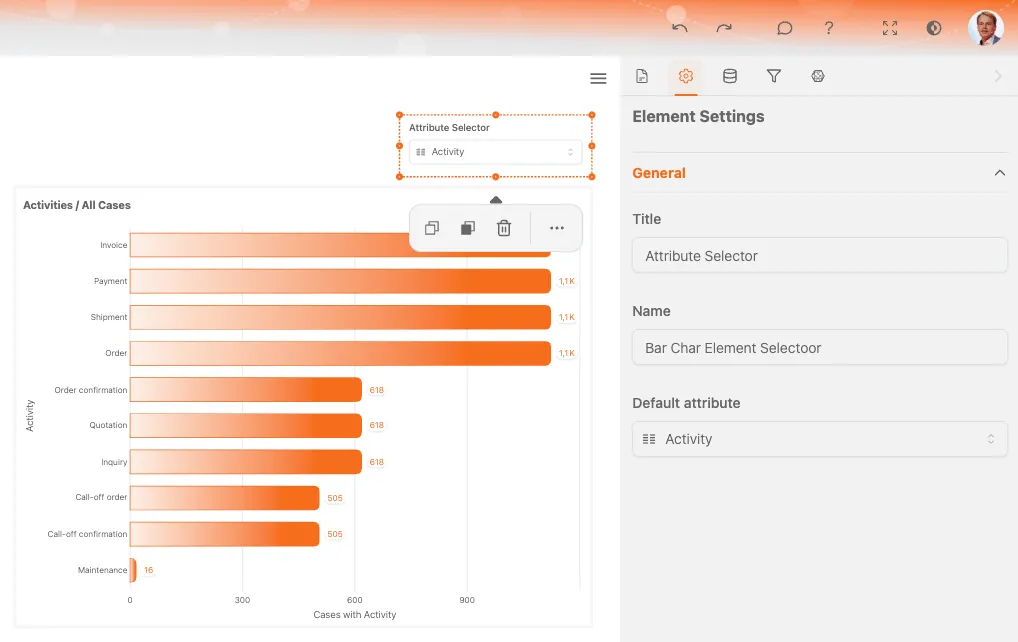Click the Payment bar in the chart
This screenshot has height=642, width=1018.
pos(340,281)
